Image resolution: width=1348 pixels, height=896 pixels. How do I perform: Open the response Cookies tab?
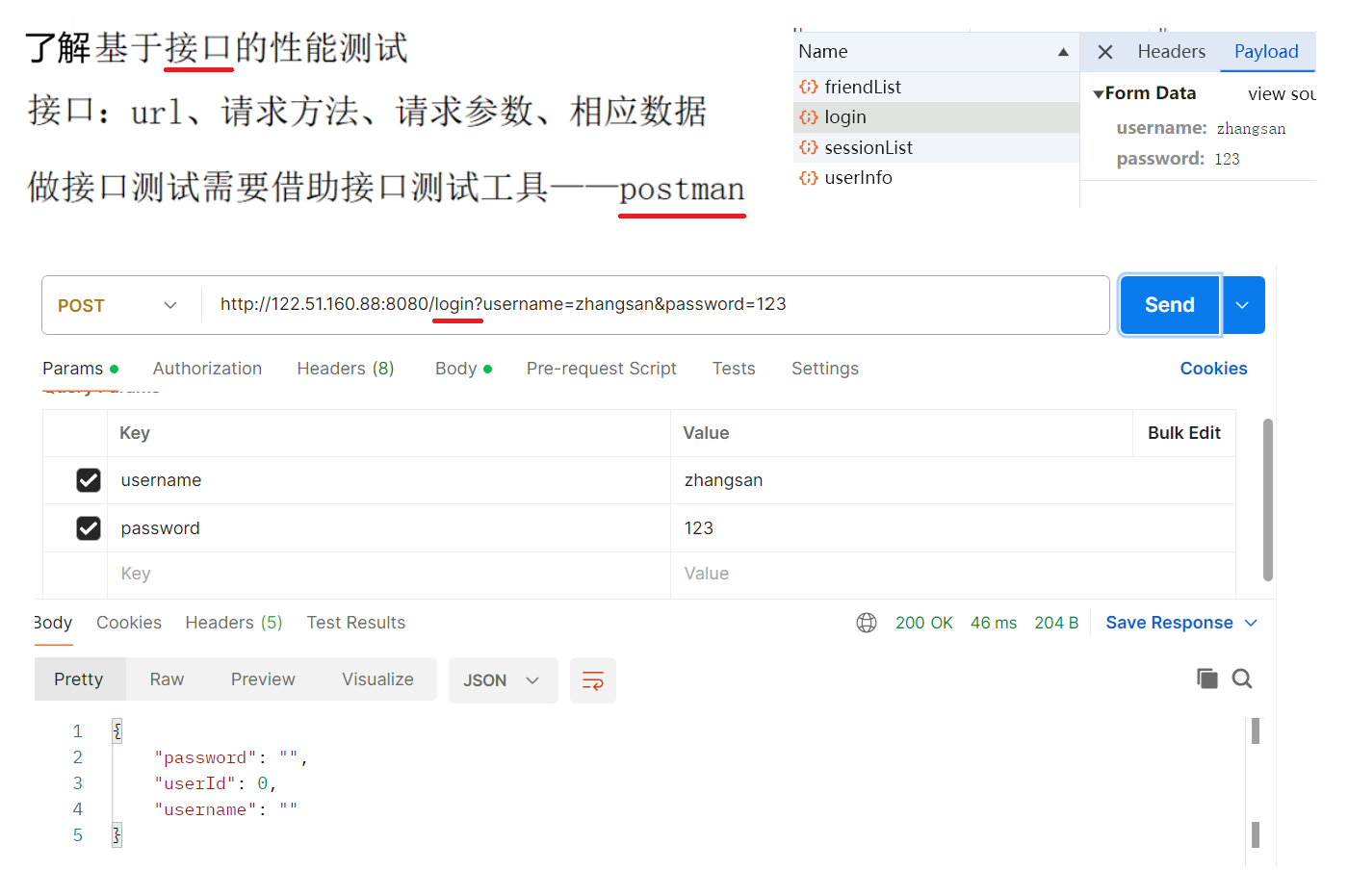(x=129, y=623)
